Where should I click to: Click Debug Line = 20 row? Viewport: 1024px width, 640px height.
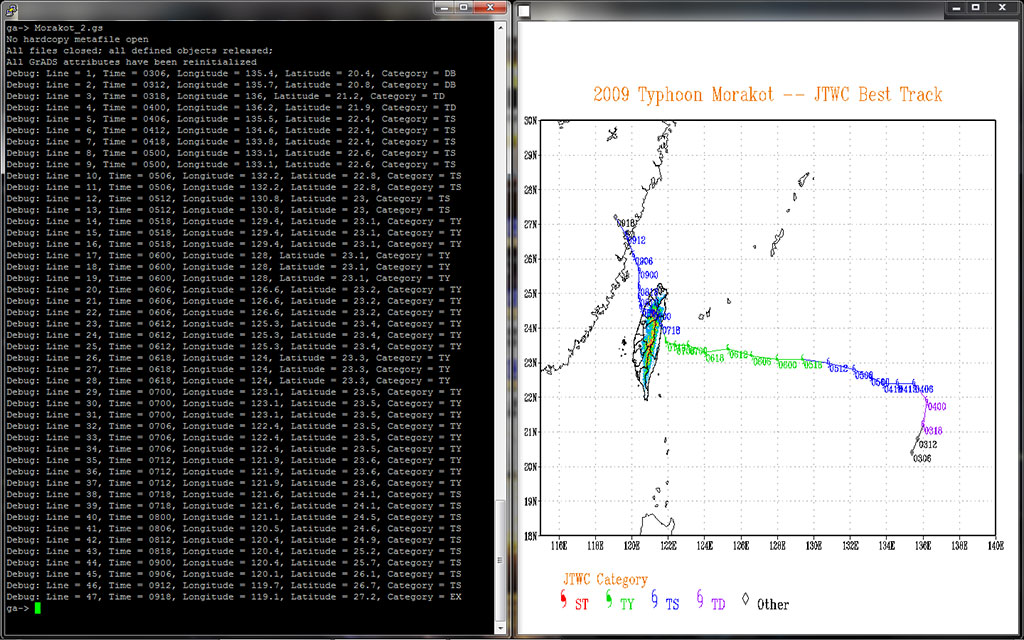tap(234, 290)
